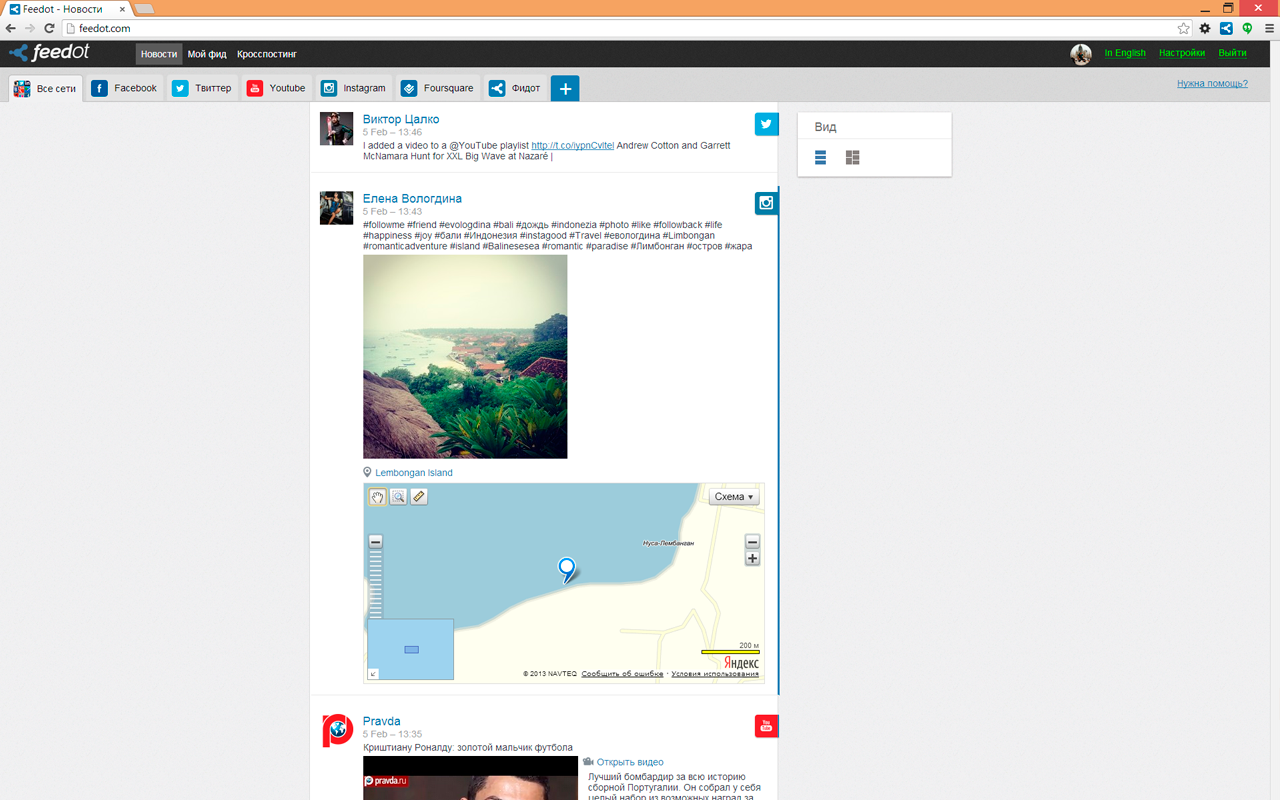The height and width of the screenshot is (800, 1280).
Task: Switch to Instagram tab
Action: click(353, 88)
